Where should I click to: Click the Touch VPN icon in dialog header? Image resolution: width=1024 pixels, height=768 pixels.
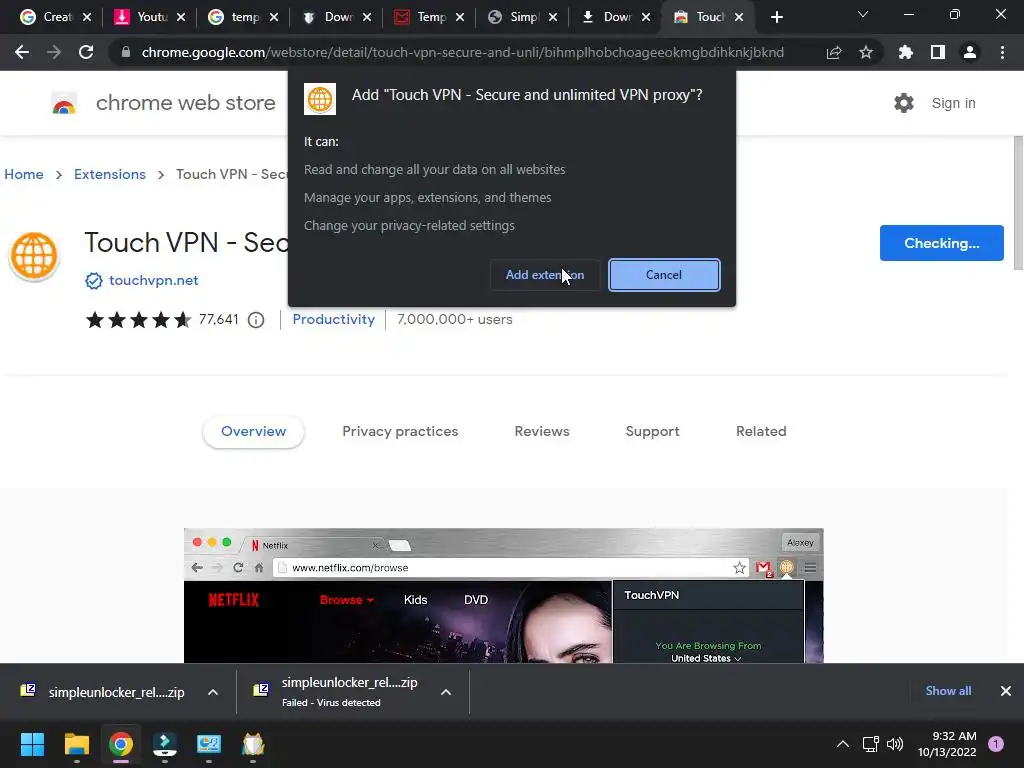click(320, 99)
